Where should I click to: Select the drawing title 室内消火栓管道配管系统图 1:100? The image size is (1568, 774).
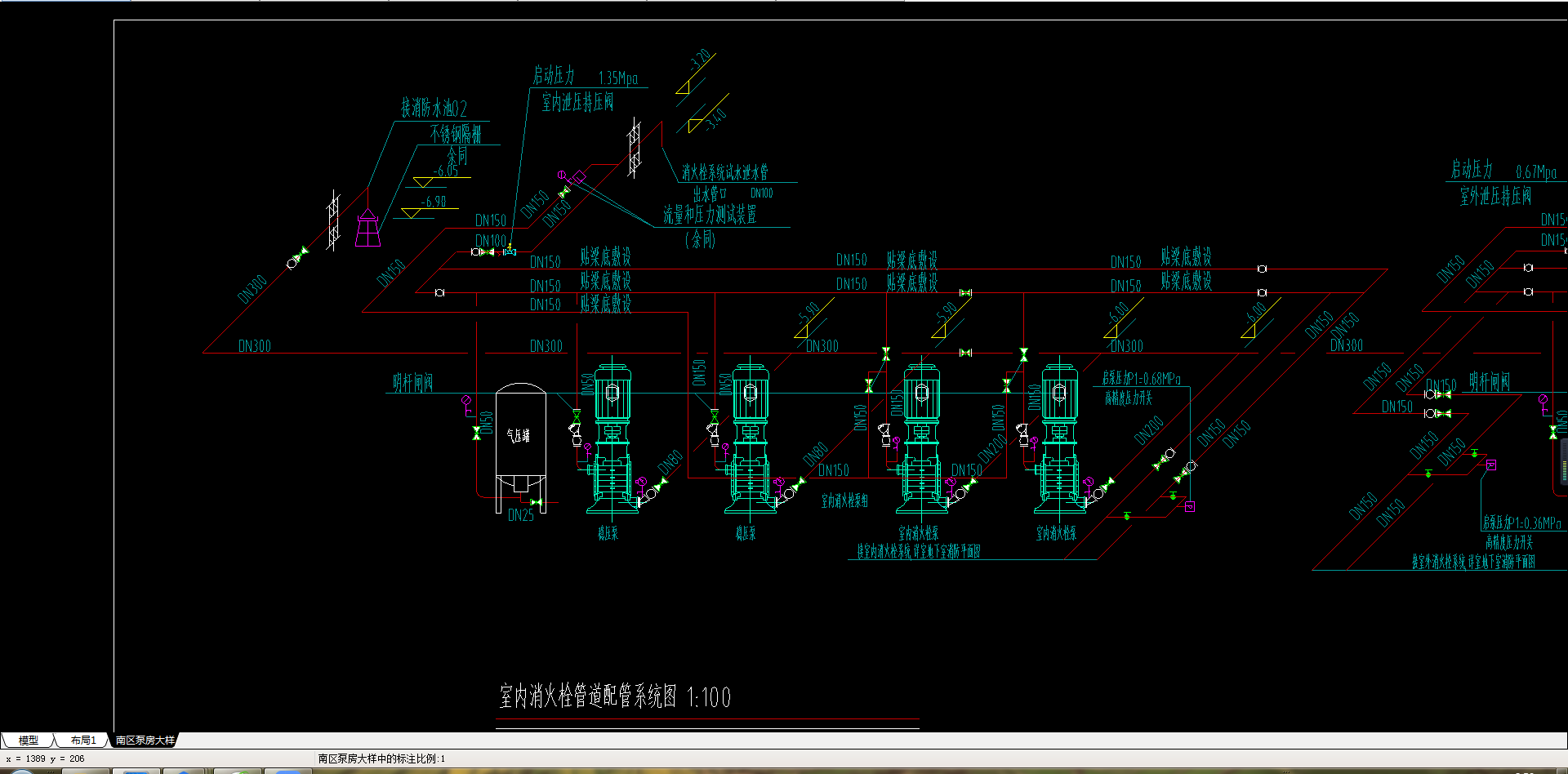[614, 696]
